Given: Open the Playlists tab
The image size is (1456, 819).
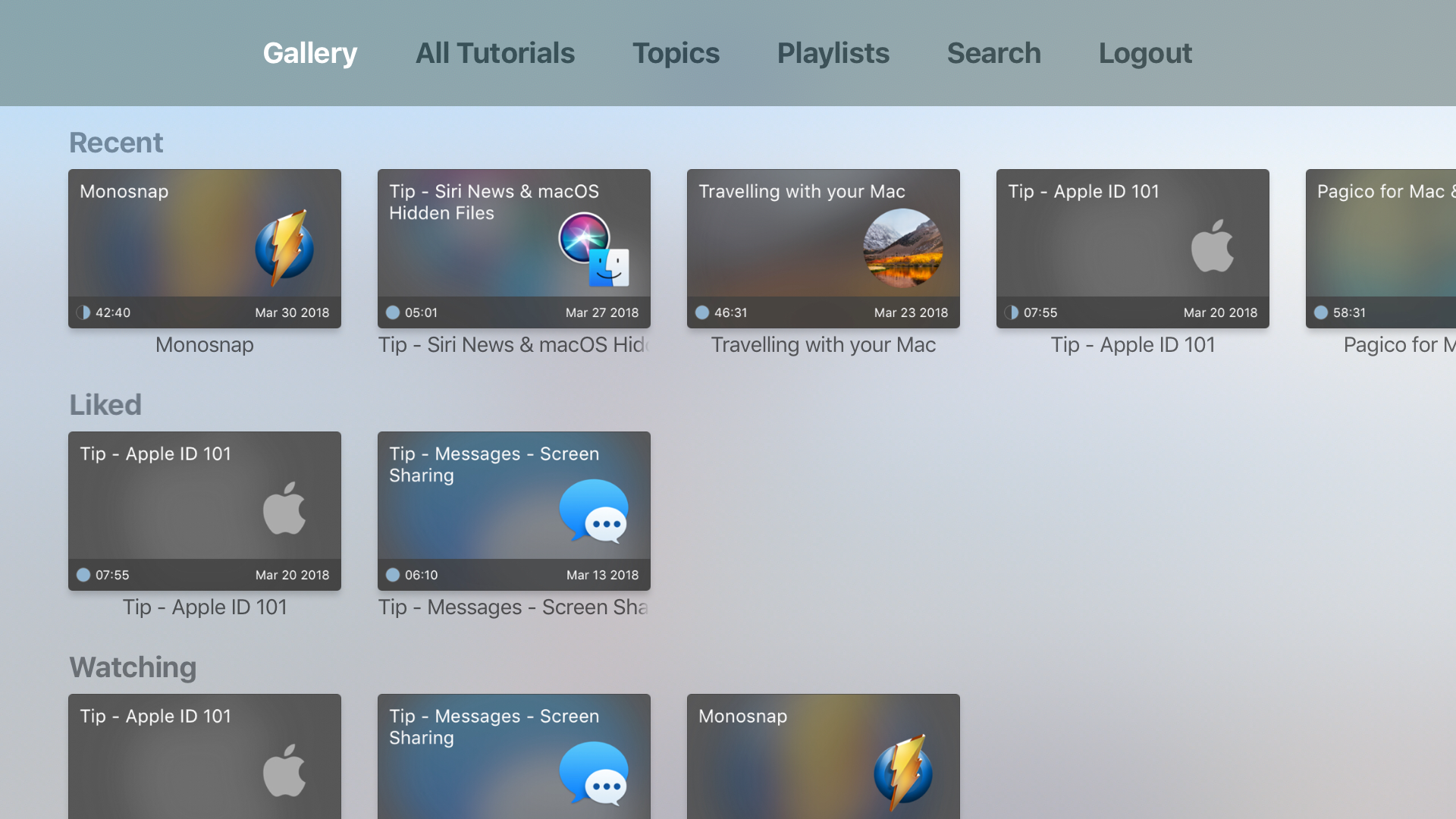Looking at the screenshot, I should (833, 53).
